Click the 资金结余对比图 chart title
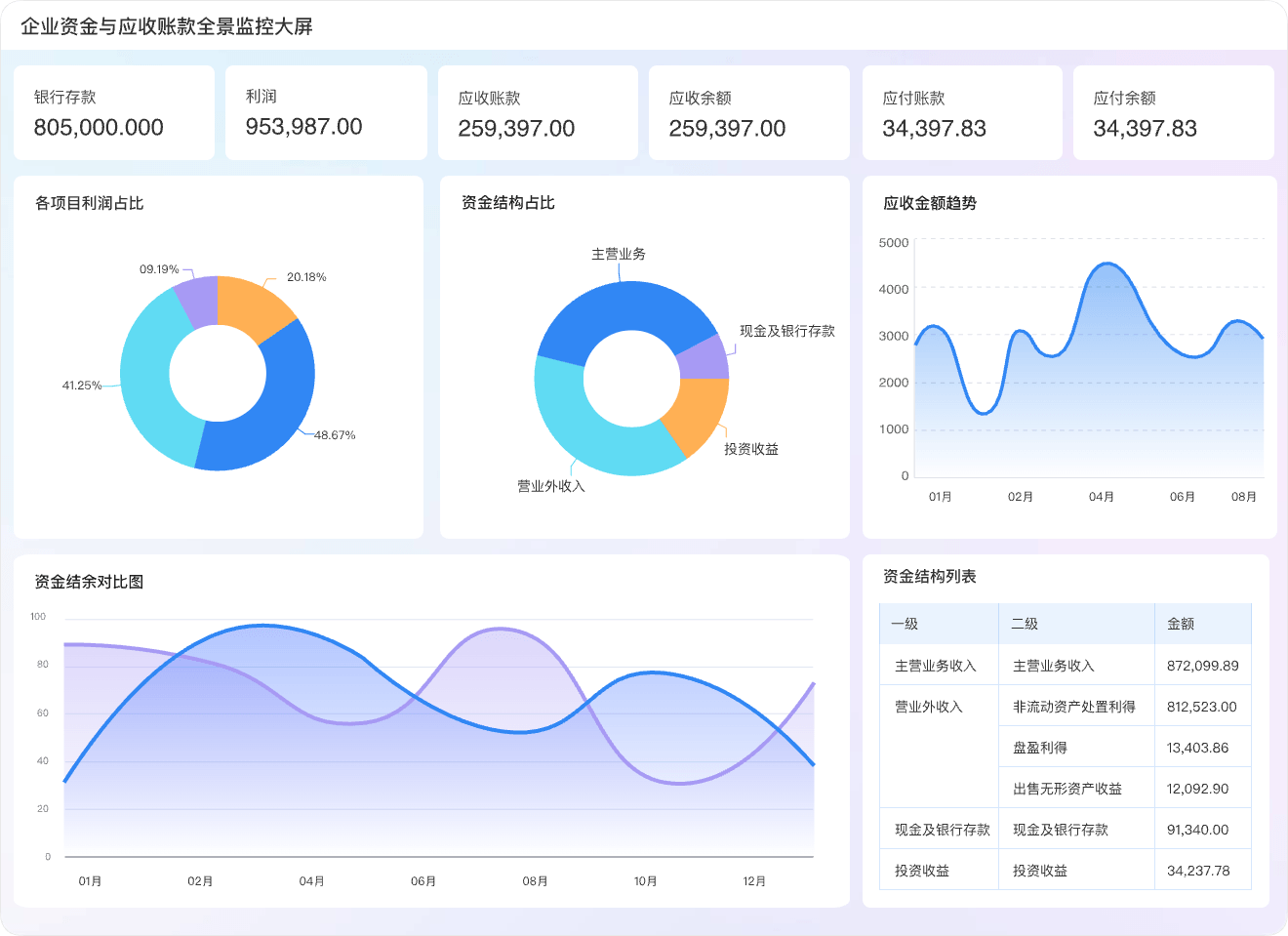The image size is (1288, 936). click(x=89, y=582)
